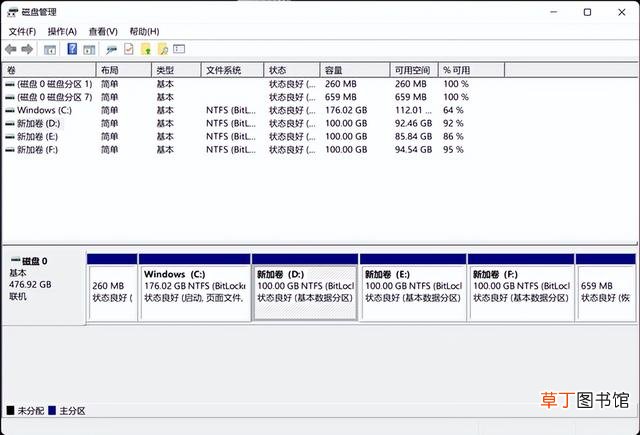Open the 操作(A) menu
This screenshot has height=435, width=640.
point(62,31)
